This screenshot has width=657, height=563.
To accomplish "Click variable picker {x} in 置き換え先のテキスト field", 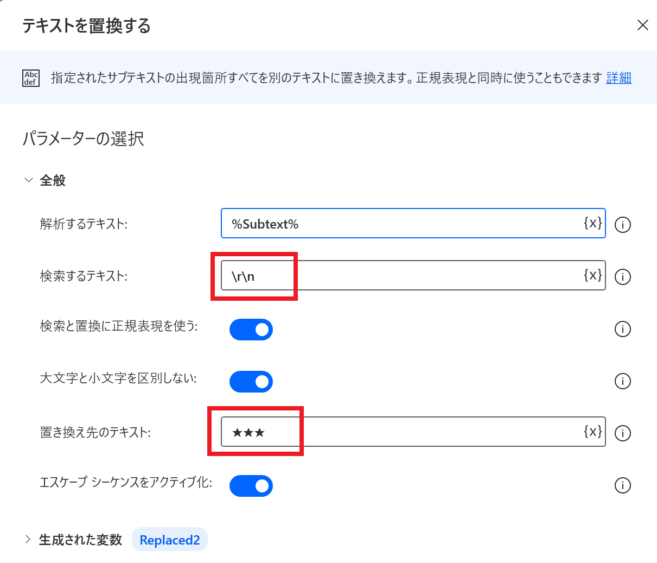I will (x=592, y=431).
